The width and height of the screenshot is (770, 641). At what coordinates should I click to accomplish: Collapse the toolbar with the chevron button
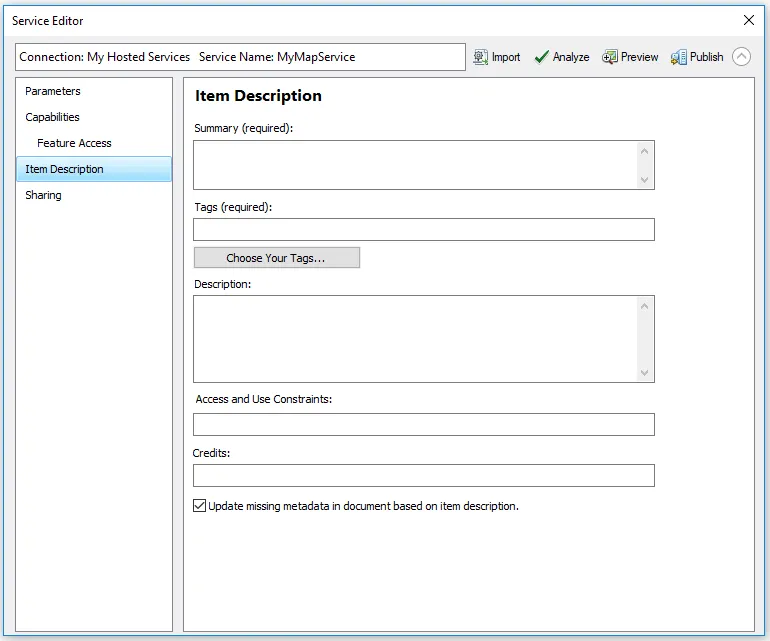pyautogui.click(x=741, y=57)
